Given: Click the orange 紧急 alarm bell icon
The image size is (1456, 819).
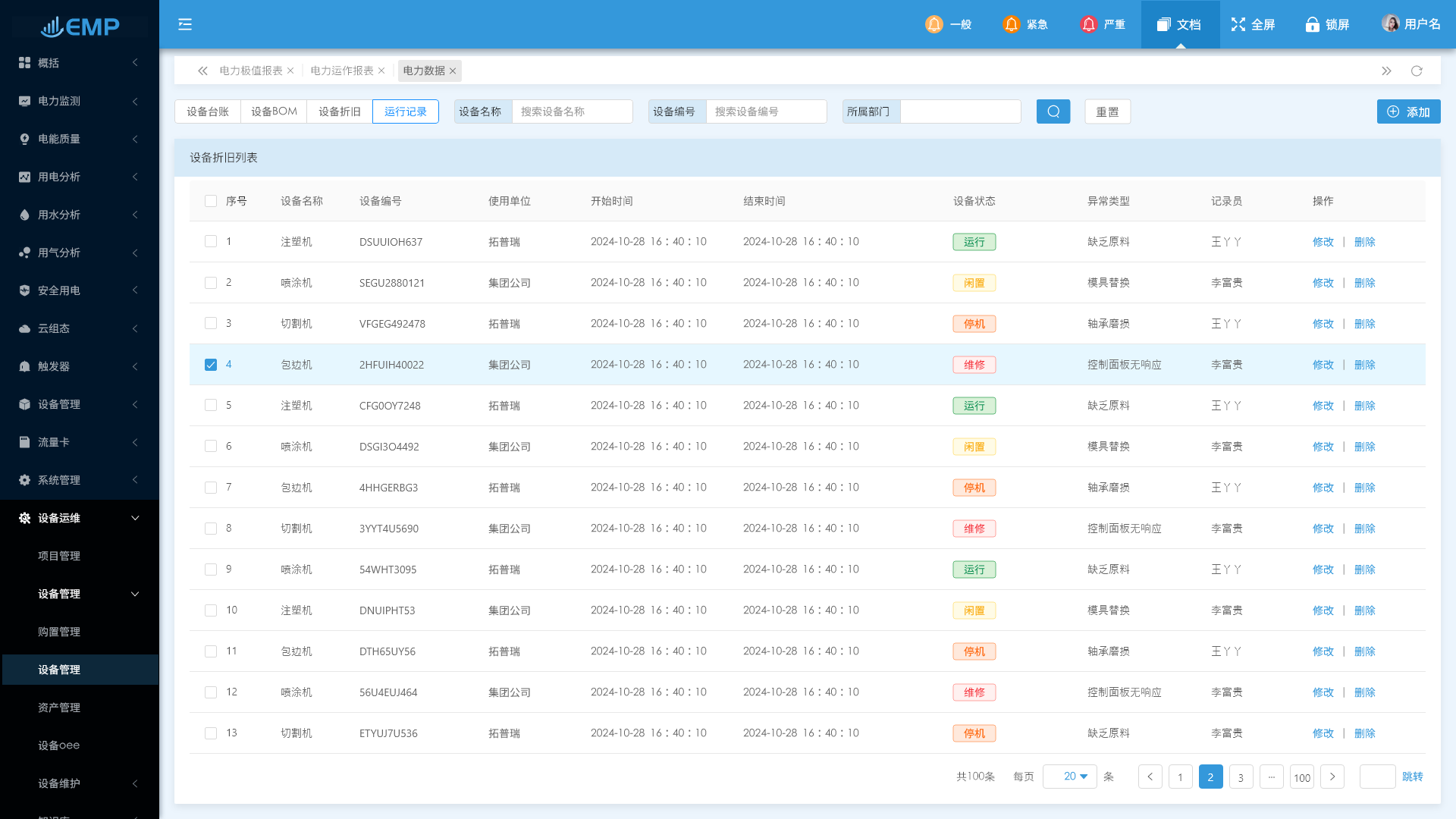Looking at the screenshot, I should point(1011,24).
